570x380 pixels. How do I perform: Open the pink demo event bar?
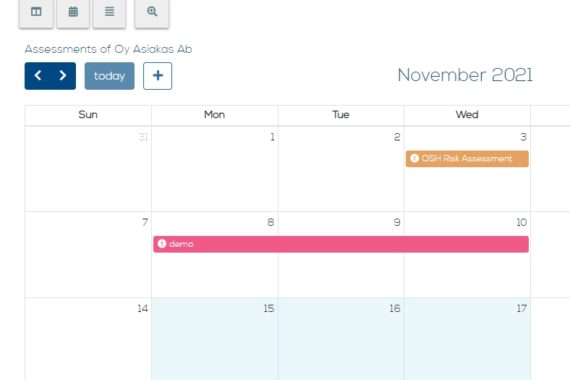[341, 244]
